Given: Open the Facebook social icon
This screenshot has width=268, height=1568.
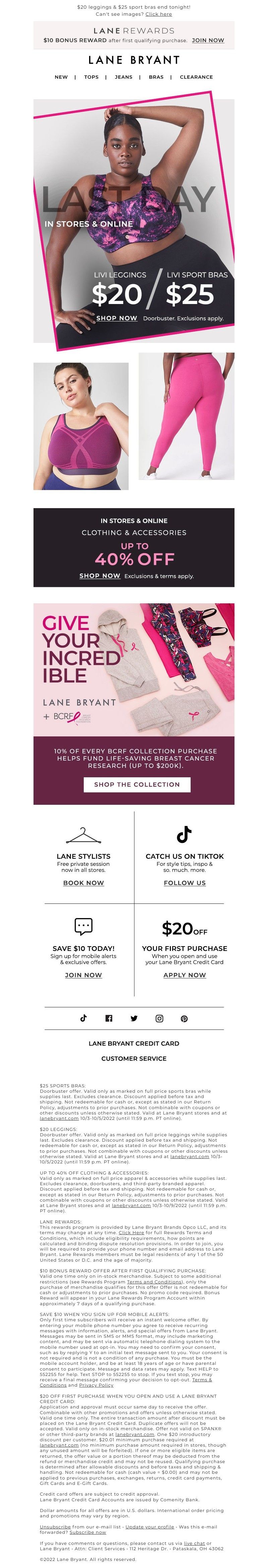Looking at the screenshot, I should coord(109,1018).
